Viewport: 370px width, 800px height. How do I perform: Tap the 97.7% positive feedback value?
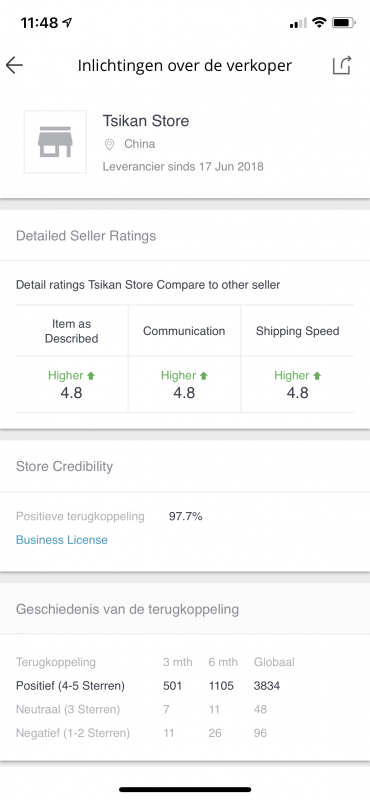point(186,516)
